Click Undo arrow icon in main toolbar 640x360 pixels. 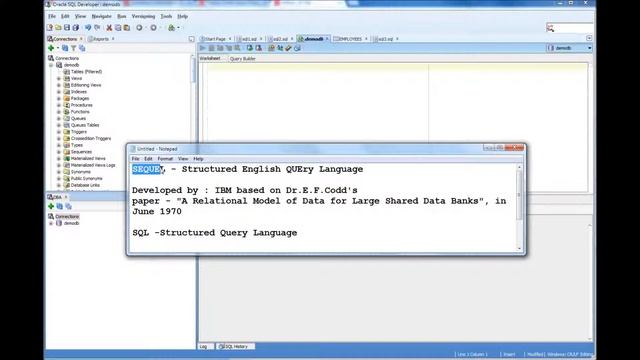click(x=88, y=28)
